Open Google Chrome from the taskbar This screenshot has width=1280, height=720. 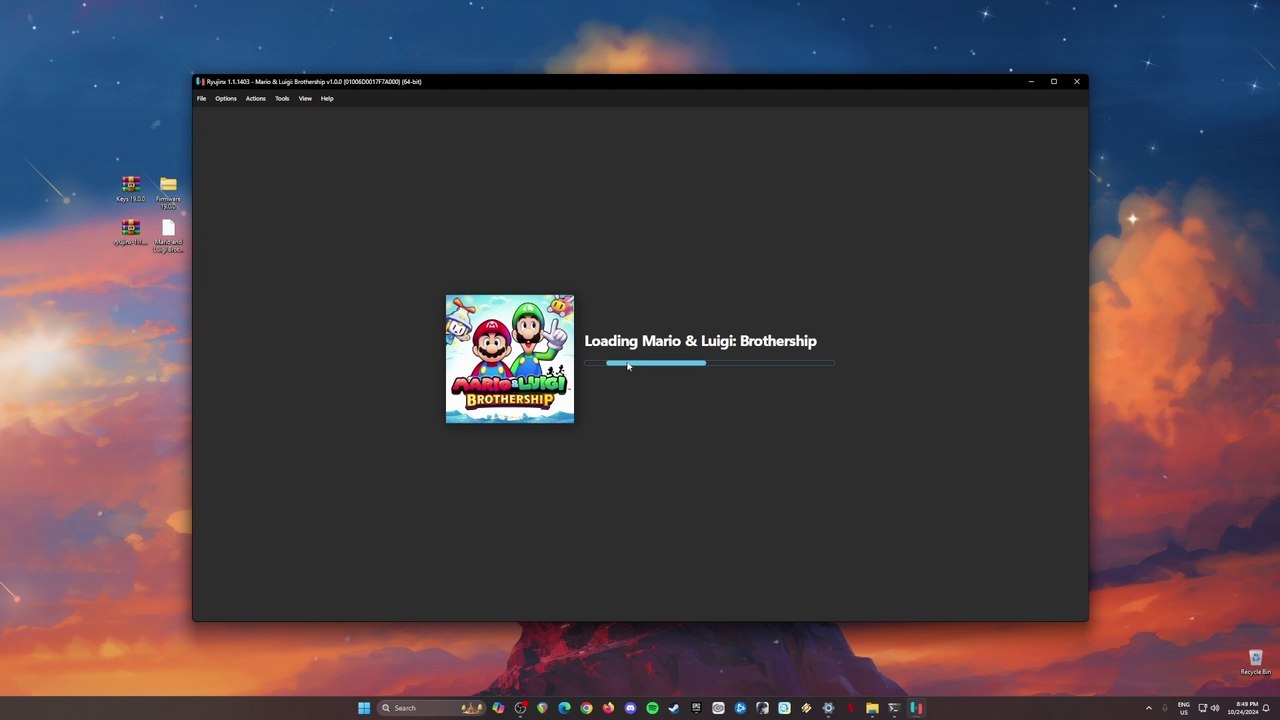pos(586,708)
